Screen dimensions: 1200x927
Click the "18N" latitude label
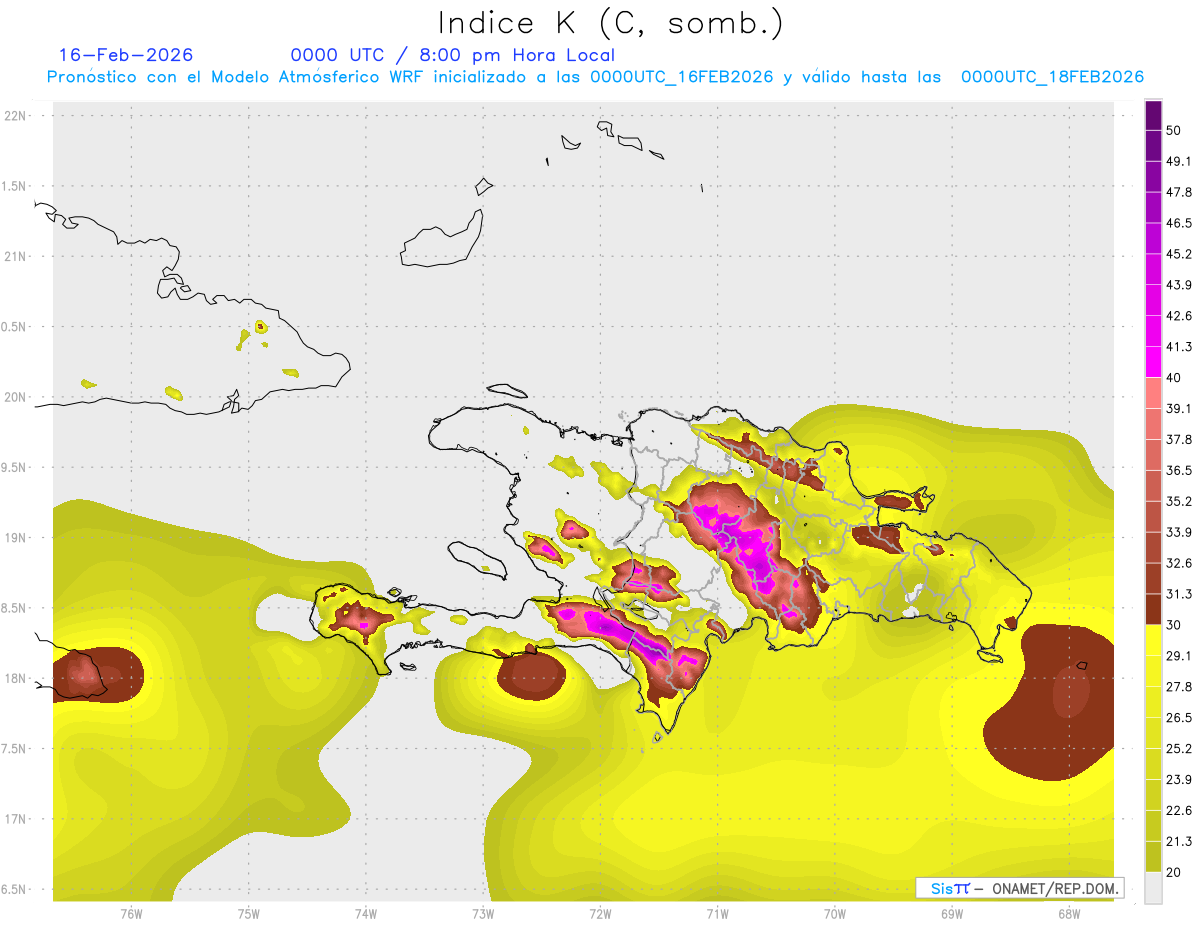(17, 679)
